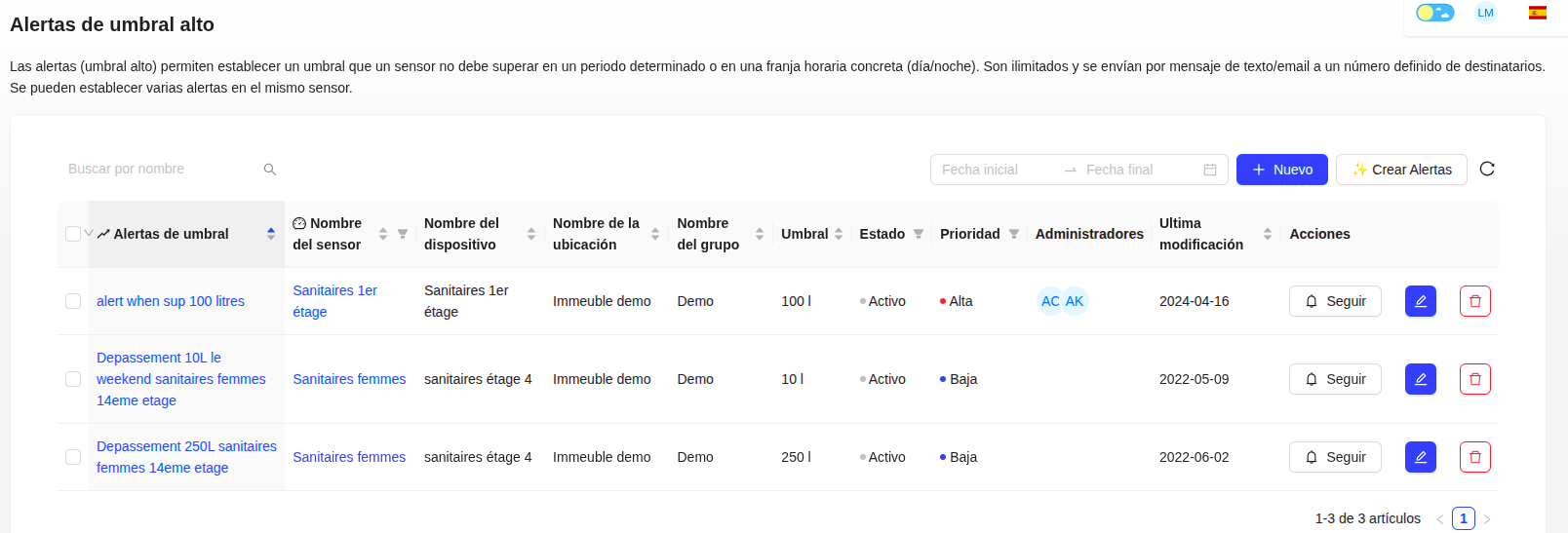Viewport: 1568px width, 533px height.
Task: Open sensor 'Sanitaires 1er étage' link
Action: click(334, 301)
